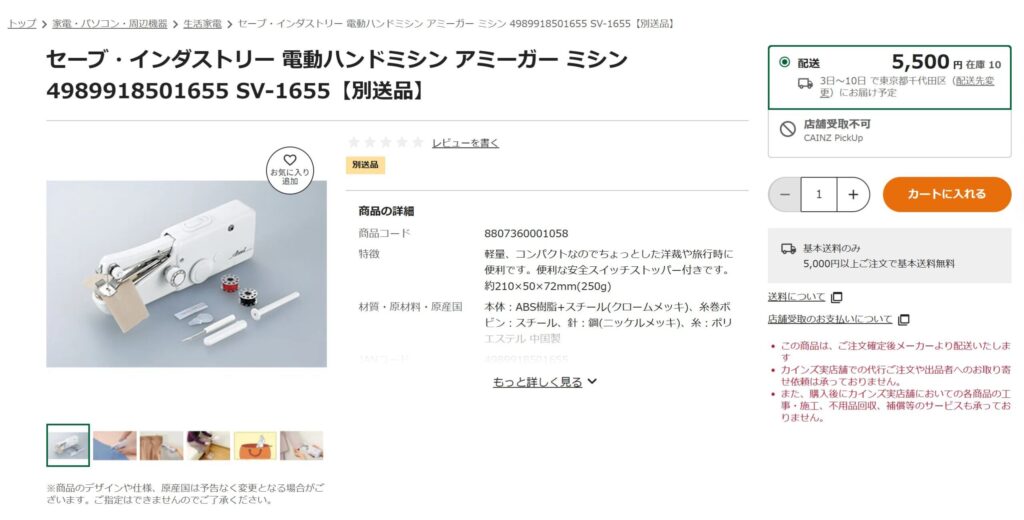Click the fifth review star

pyautogui.click(x=417, y=142)
